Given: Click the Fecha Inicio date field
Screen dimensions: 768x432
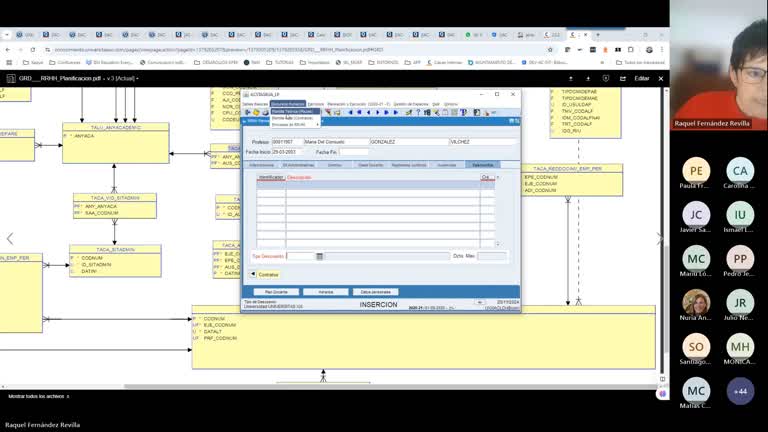Looking at the screenshot, I should 288,152.
